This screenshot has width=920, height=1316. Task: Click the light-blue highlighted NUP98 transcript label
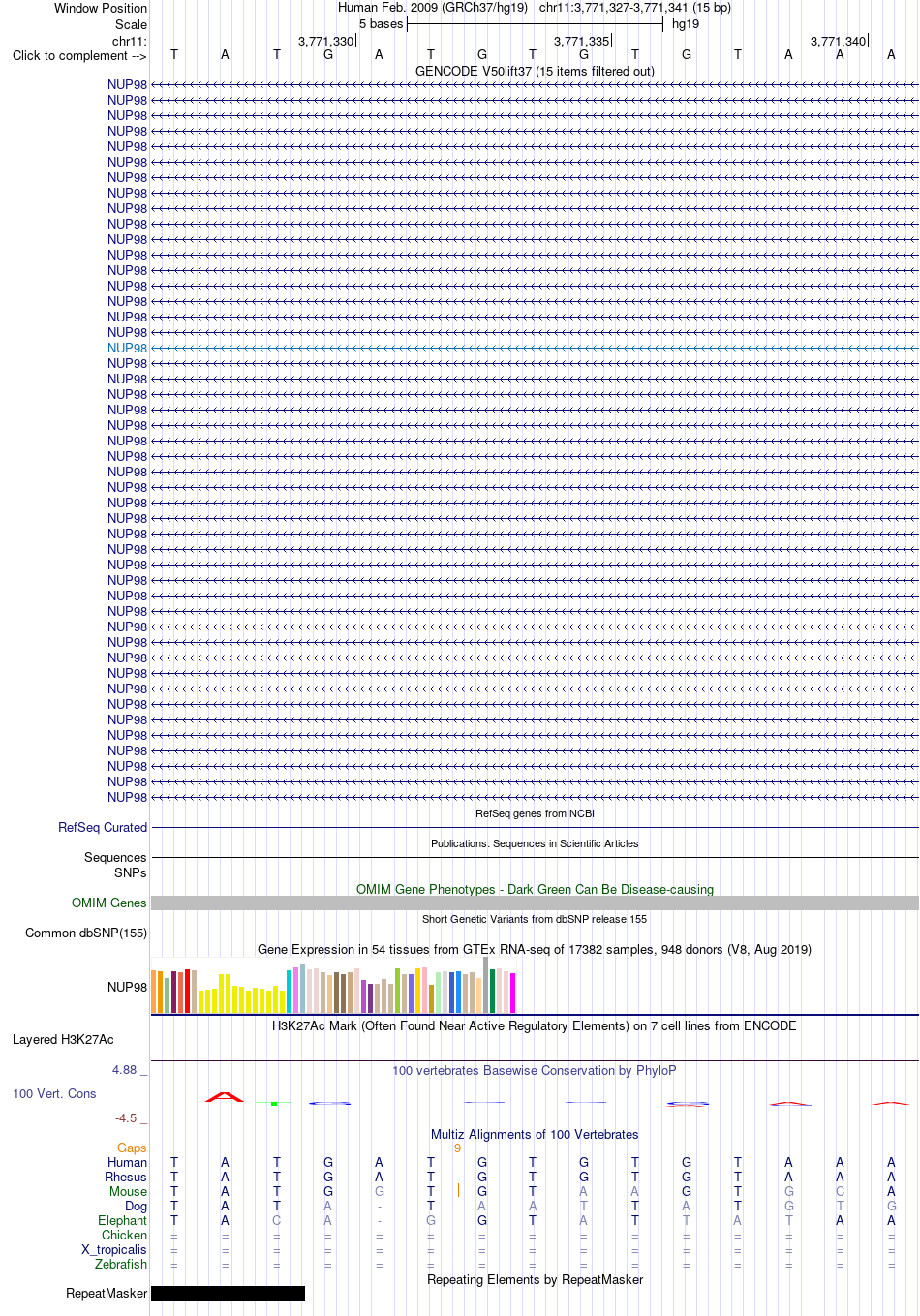pyautogui.click(x=127, y=348)
